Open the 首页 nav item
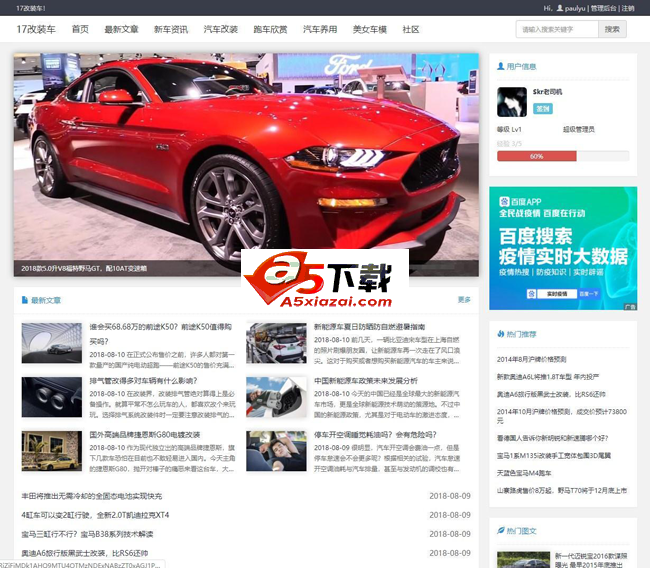The height and width of the screenshot is (568, 650). pyautogui.click(x=80, y=29)
